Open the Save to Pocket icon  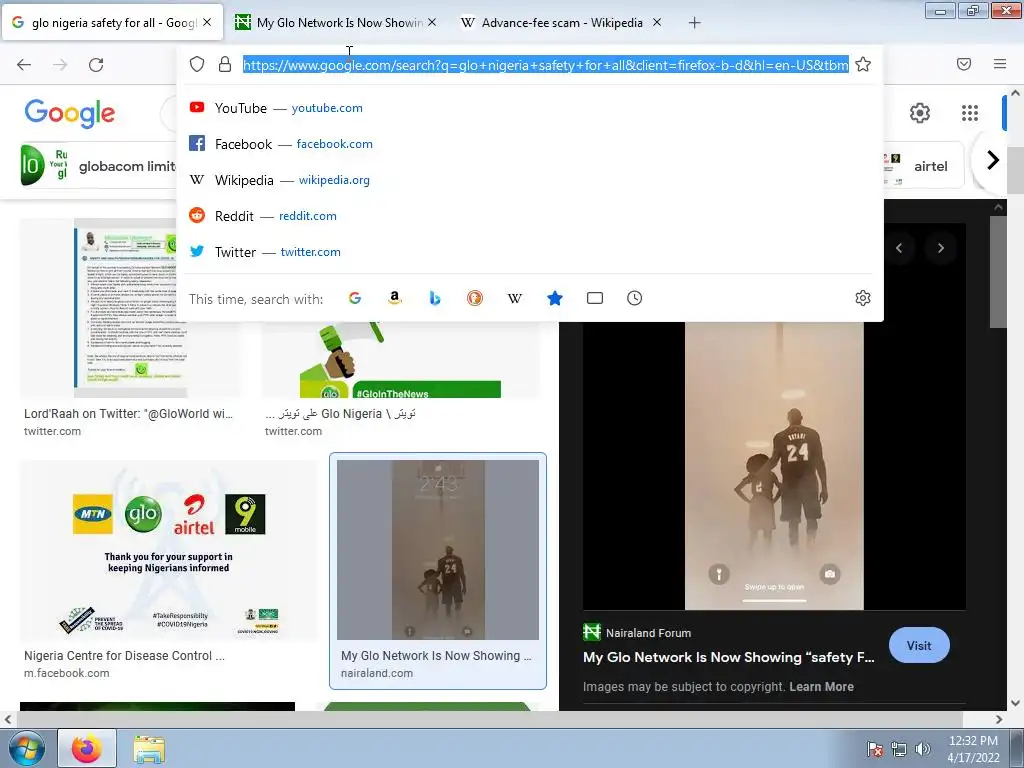[964, 64]
